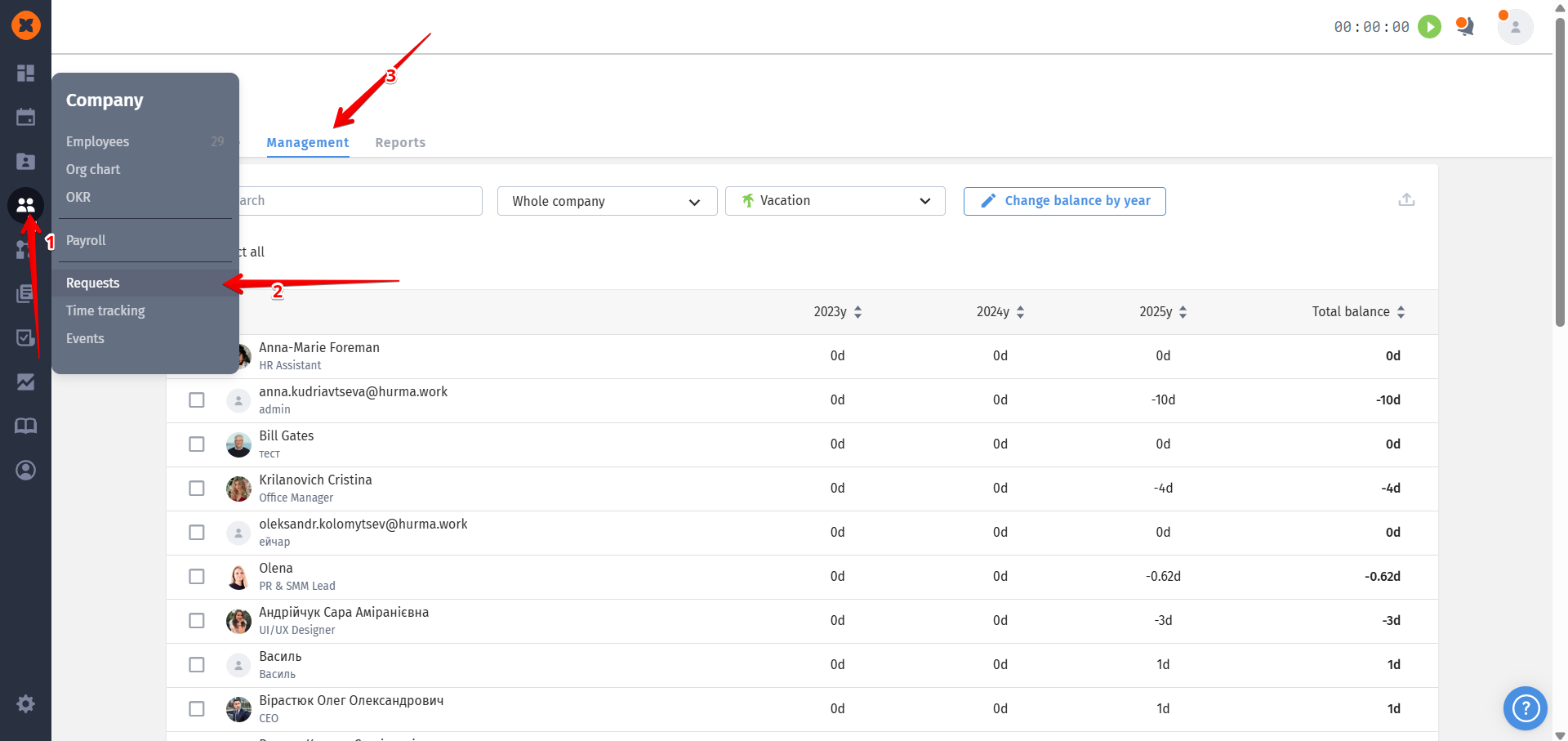Open settings gear in sidebar
The height and width of the screenshot is (741, 1568).
(26, 703)
